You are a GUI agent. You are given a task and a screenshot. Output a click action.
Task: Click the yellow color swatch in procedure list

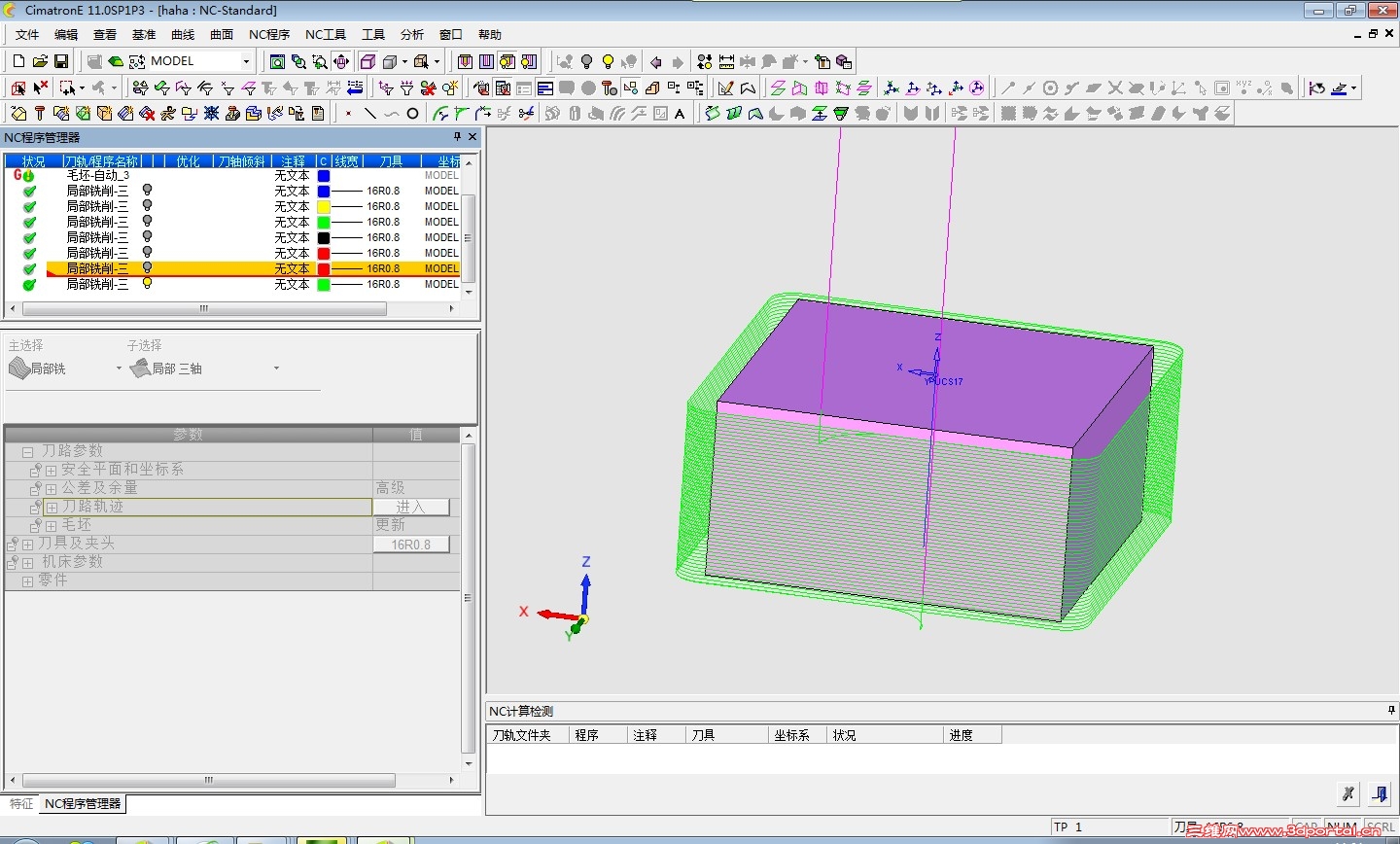pyautogui.click(x=324, y=206)
